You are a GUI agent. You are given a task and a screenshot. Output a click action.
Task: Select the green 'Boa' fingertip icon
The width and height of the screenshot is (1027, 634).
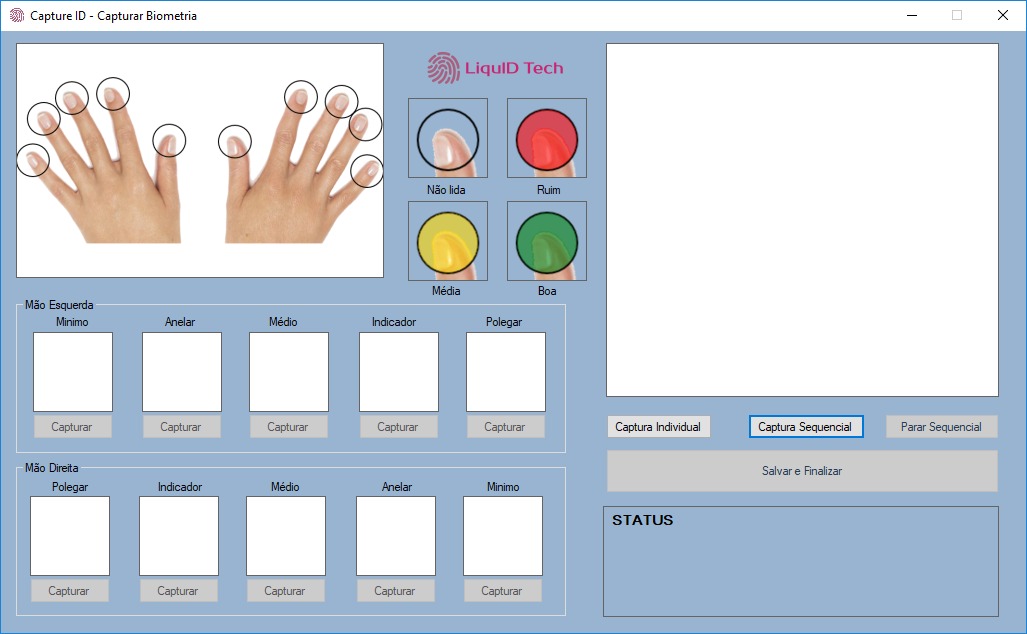click(547, 241)
